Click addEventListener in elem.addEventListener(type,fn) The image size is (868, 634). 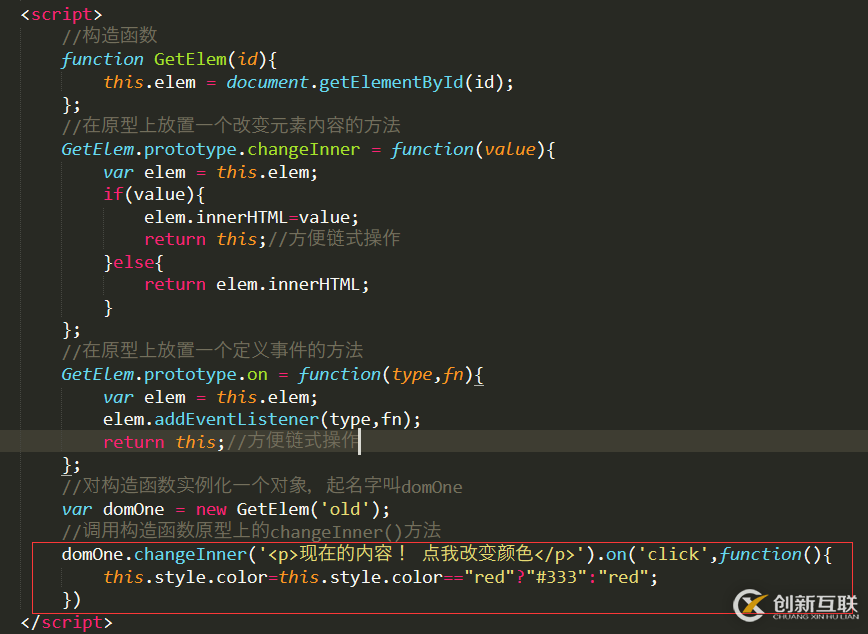pos(236,420)
